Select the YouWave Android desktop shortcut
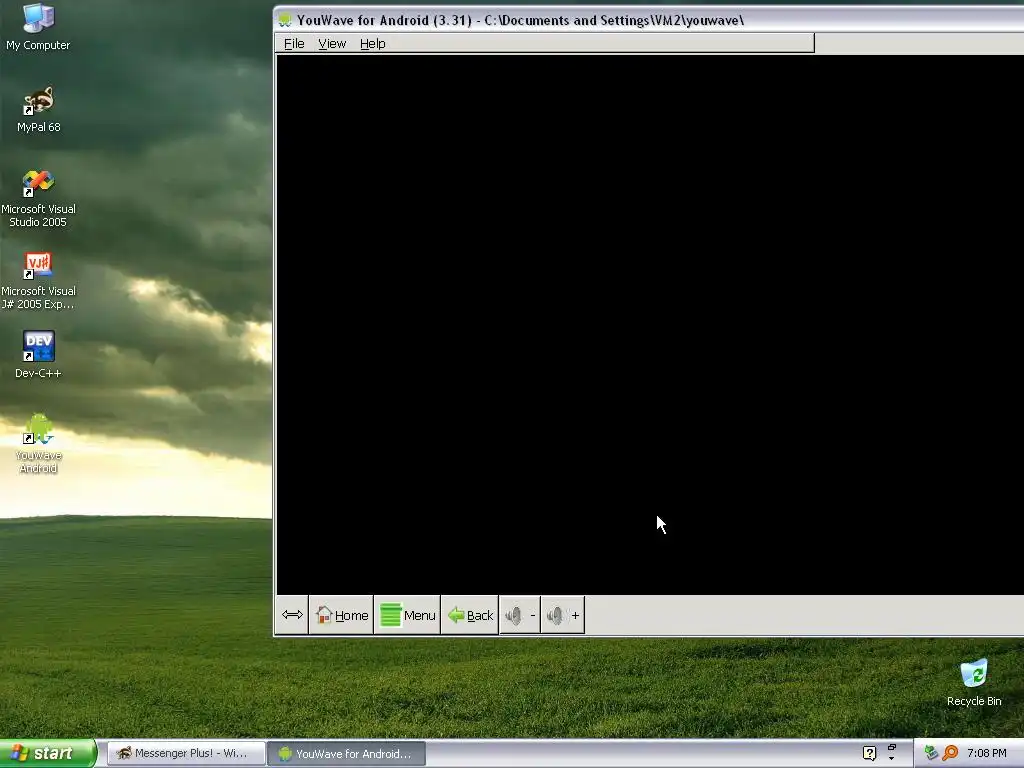 pos(38,443)
